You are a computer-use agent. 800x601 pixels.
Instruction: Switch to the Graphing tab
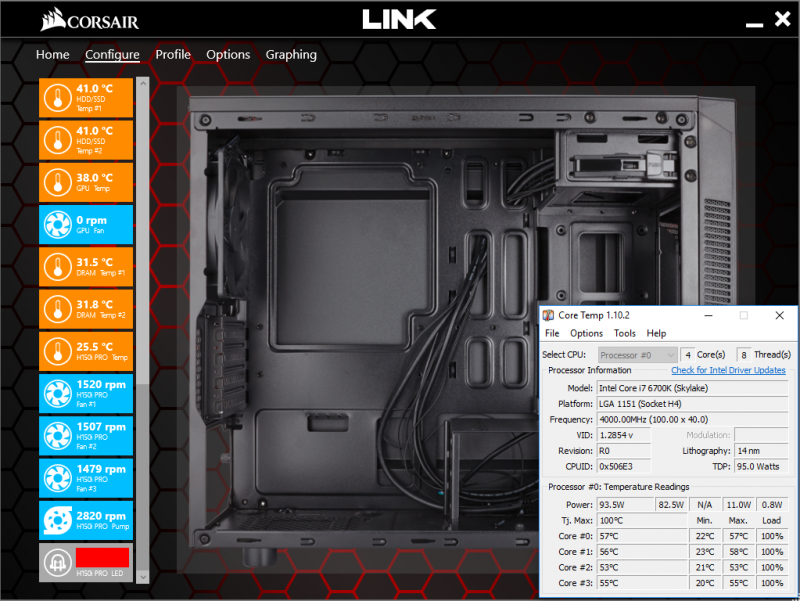click(x=291, y=55)
